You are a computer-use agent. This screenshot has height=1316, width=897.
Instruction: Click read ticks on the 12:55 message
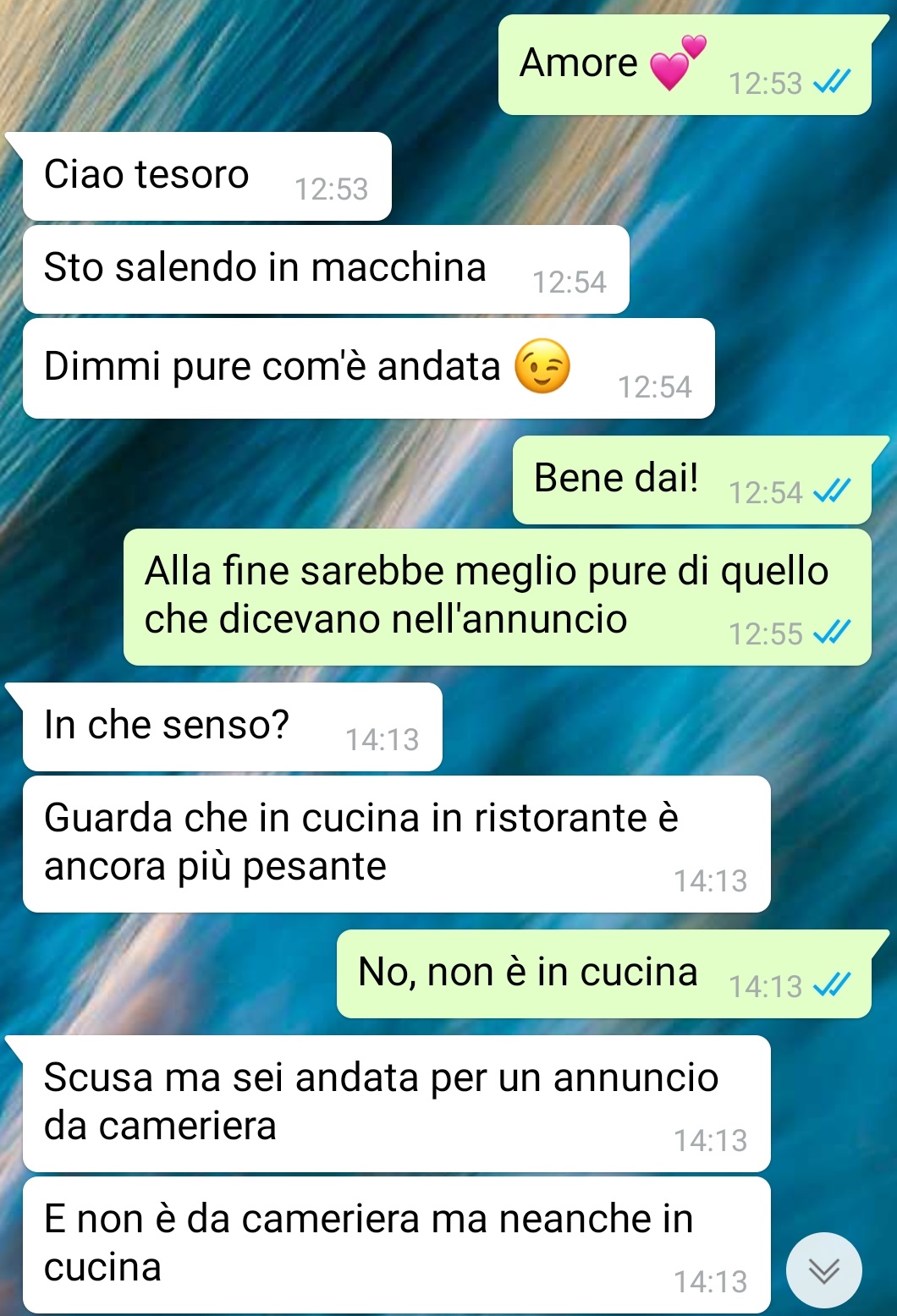pos(831,633)
